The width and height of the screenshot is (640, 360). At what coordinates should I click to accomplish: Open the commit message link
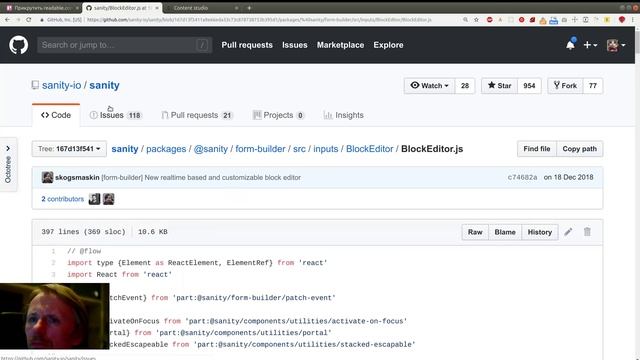pos(201,178)
